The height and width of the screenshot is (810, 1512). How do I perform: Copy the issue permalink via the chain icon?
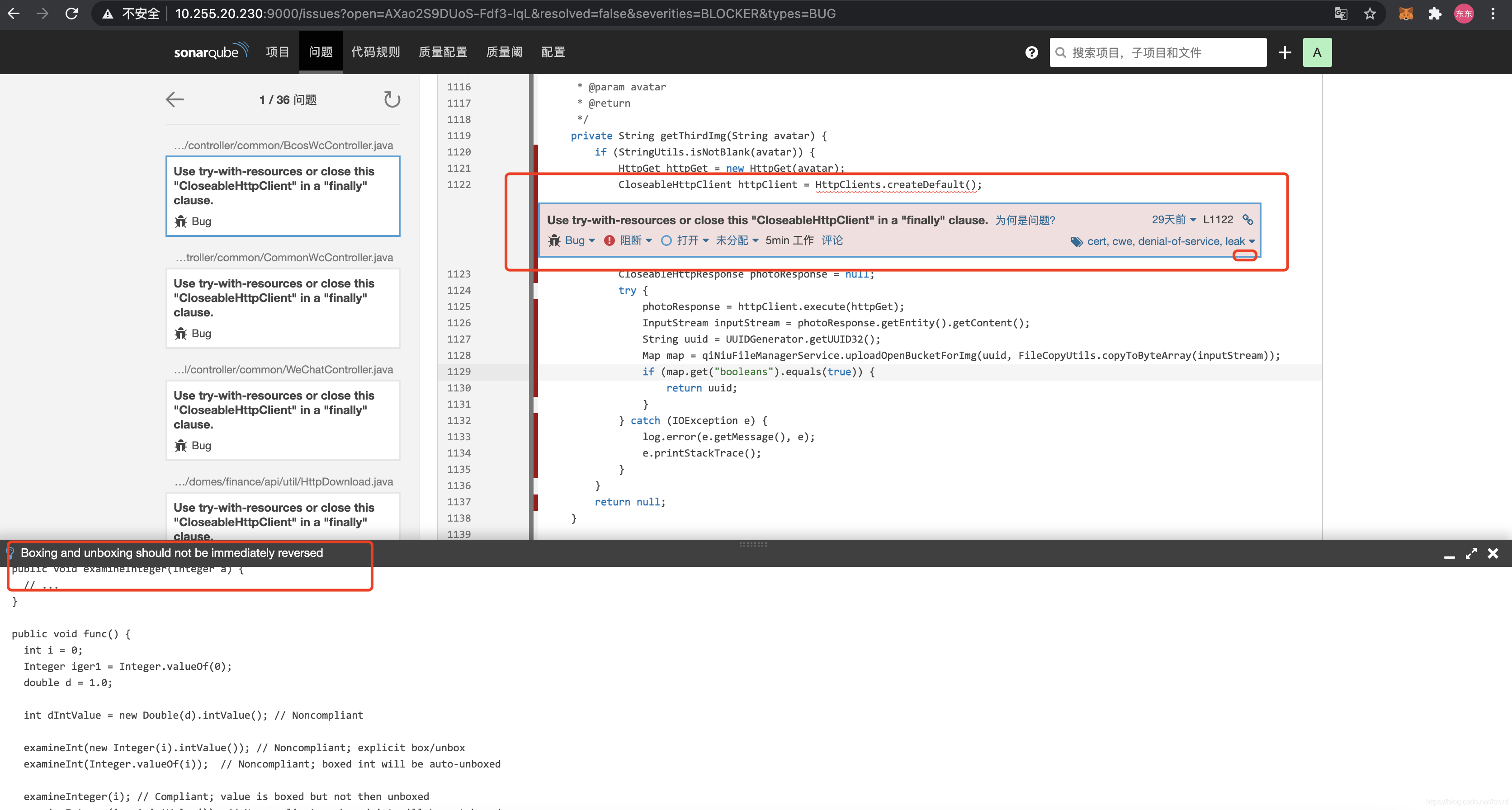pos(1248,220)
